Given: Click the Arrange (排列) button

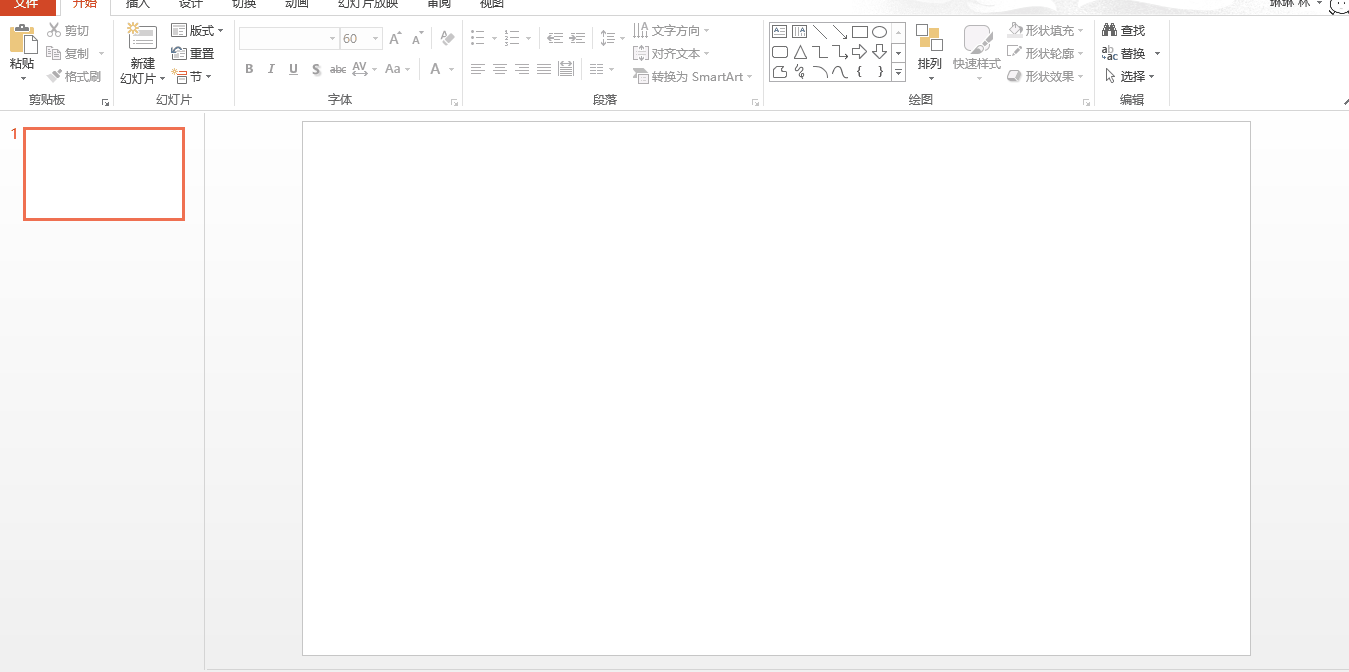Looking at the screenshot, I should tap(929, 53).
